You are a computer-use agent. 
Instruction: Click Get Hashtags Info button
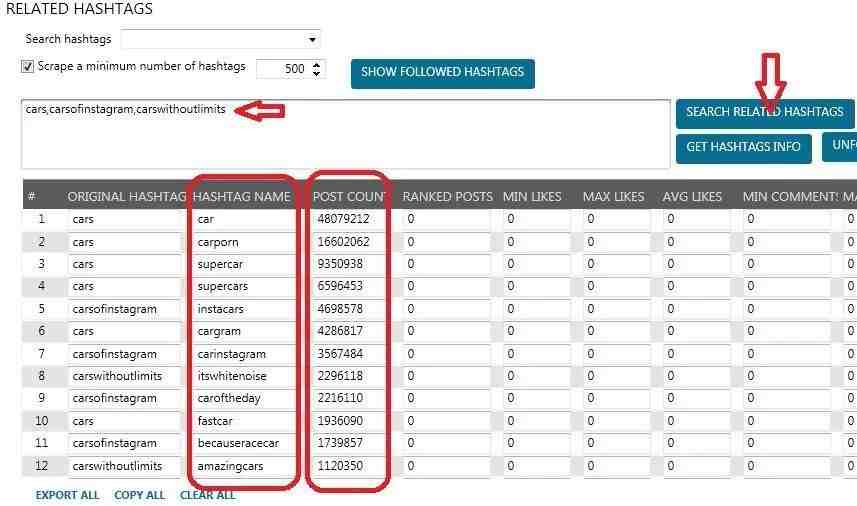pos(743,148)
